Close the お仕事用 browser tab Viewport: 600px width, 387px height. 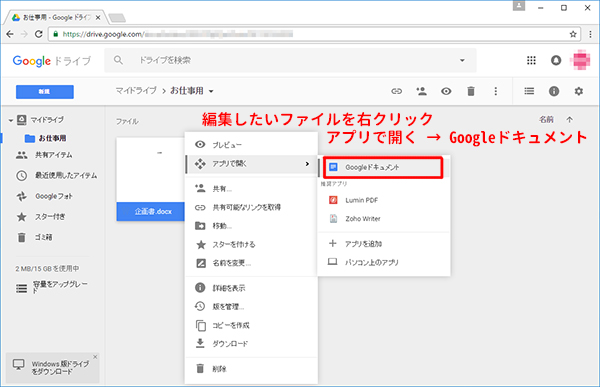pyautogui.click(x=98, y=18)
